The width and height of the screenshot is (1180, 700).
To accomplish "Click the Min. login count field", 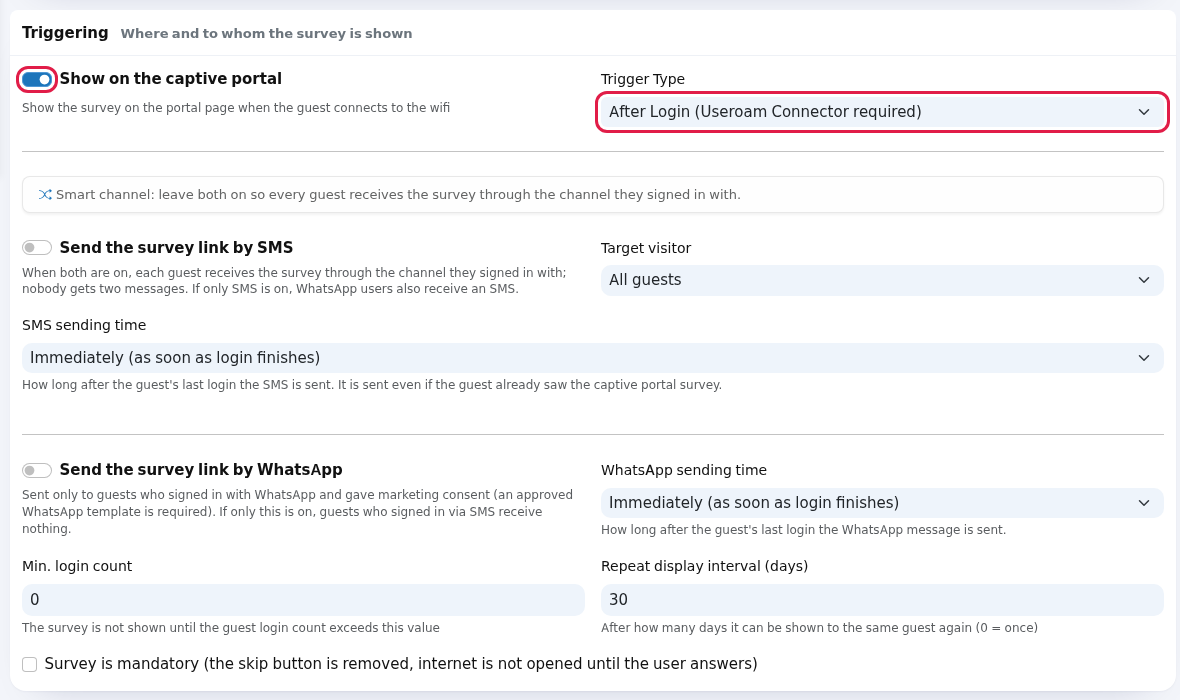I will coord(303,600).
